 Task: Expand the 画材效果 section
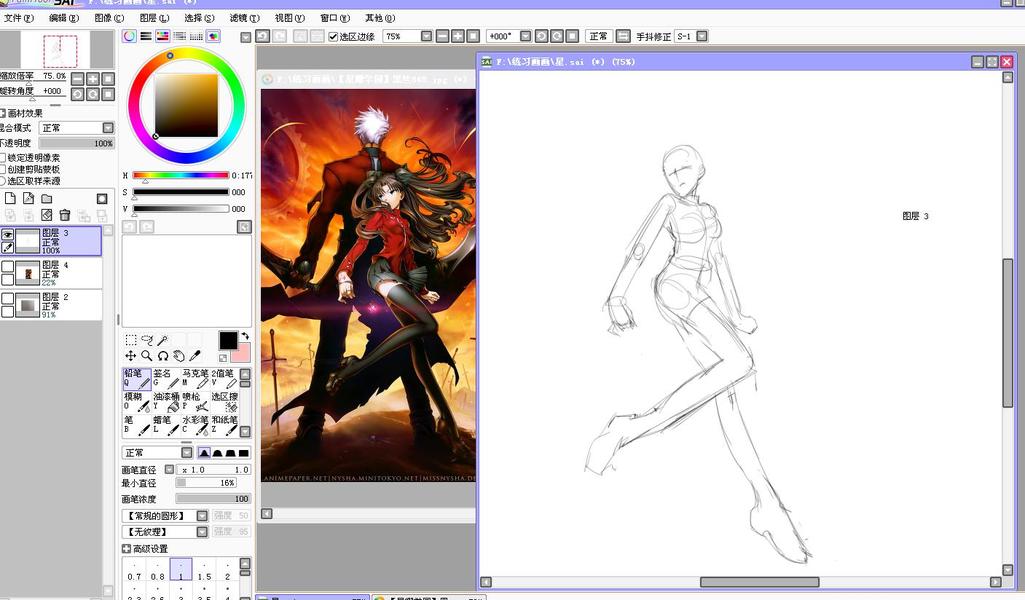pos(3,113)
